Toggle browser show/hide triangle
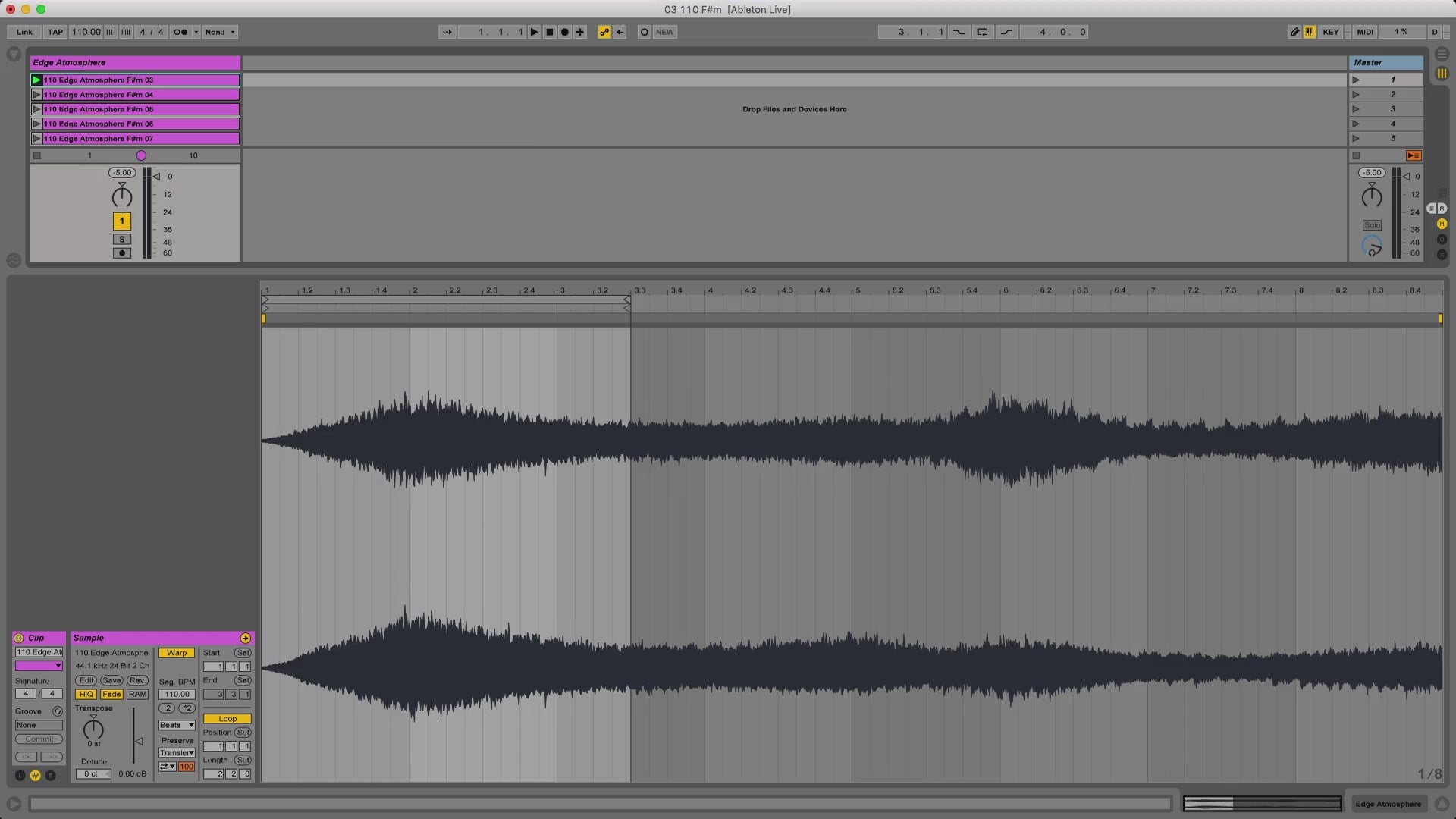Screen dimensions: 1456x819 (x=14, y=55)
